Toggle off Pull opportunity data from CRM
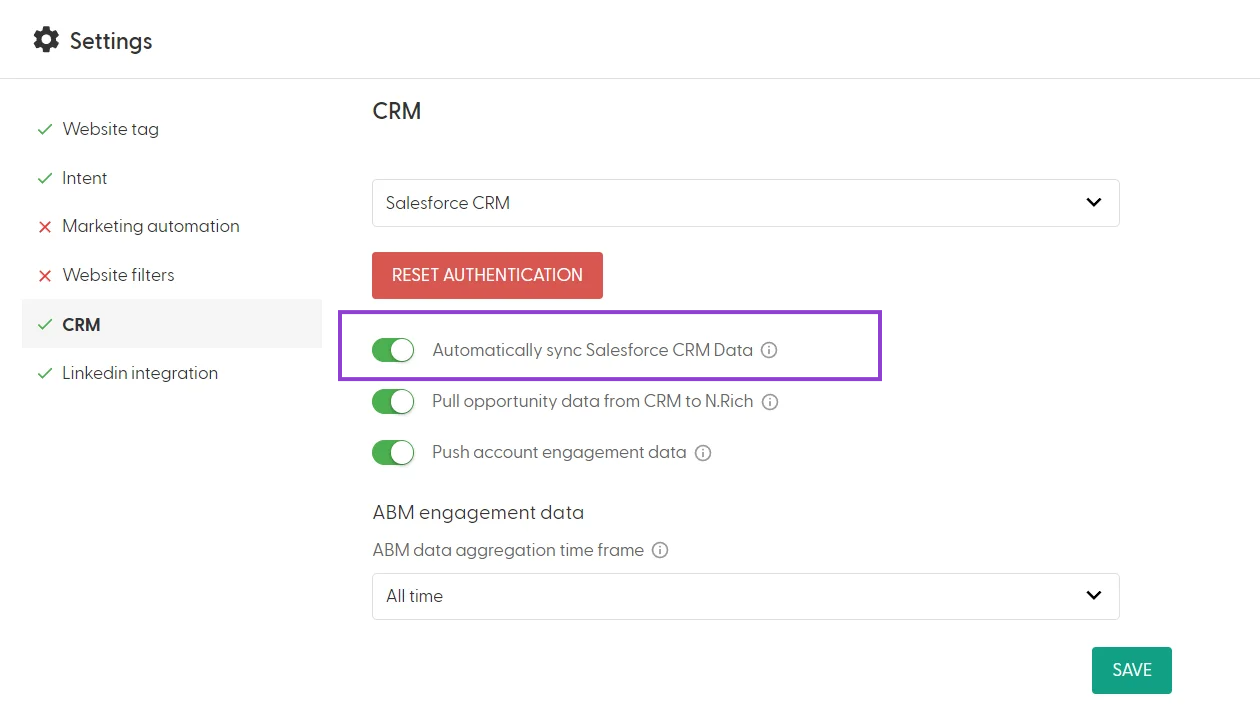1260x723 pixels. click(393, 401)
